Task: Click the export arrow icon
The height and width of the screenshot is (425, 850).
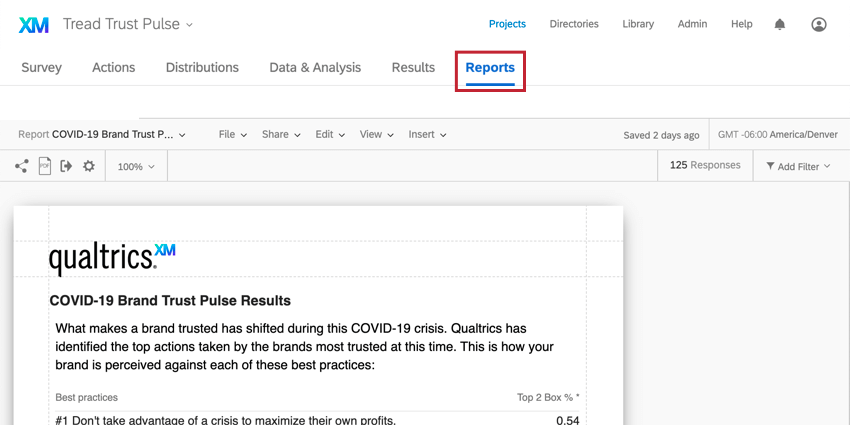Action: click(66, 166)
